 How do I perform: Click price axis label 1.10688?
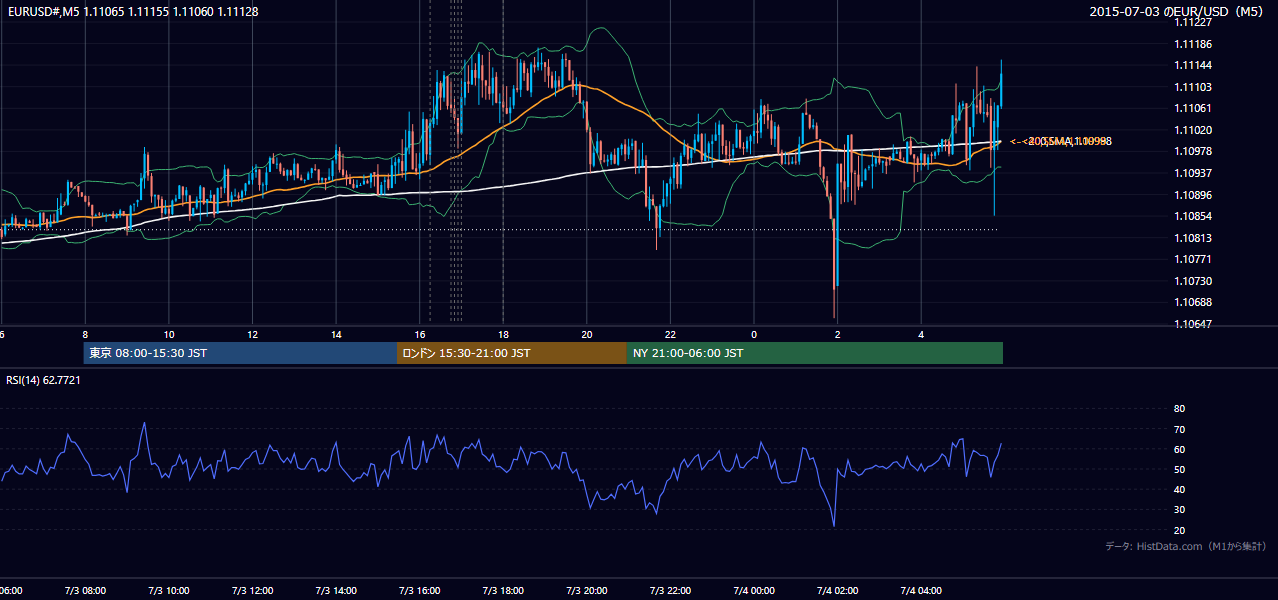click(x=1194, y=303)
